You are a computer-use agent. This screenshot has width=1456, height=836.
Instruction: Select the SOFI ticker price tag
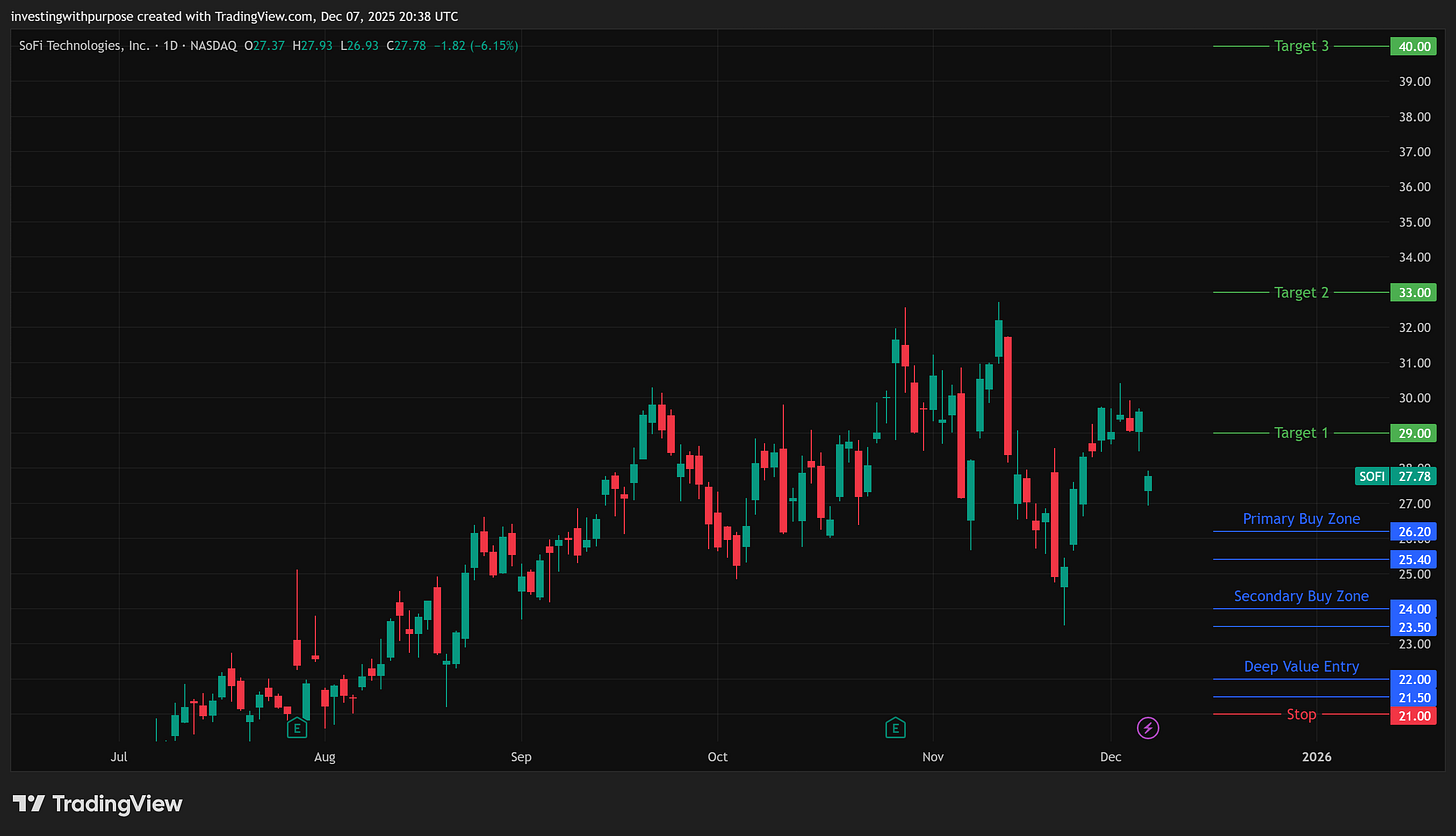point(1371,476)
